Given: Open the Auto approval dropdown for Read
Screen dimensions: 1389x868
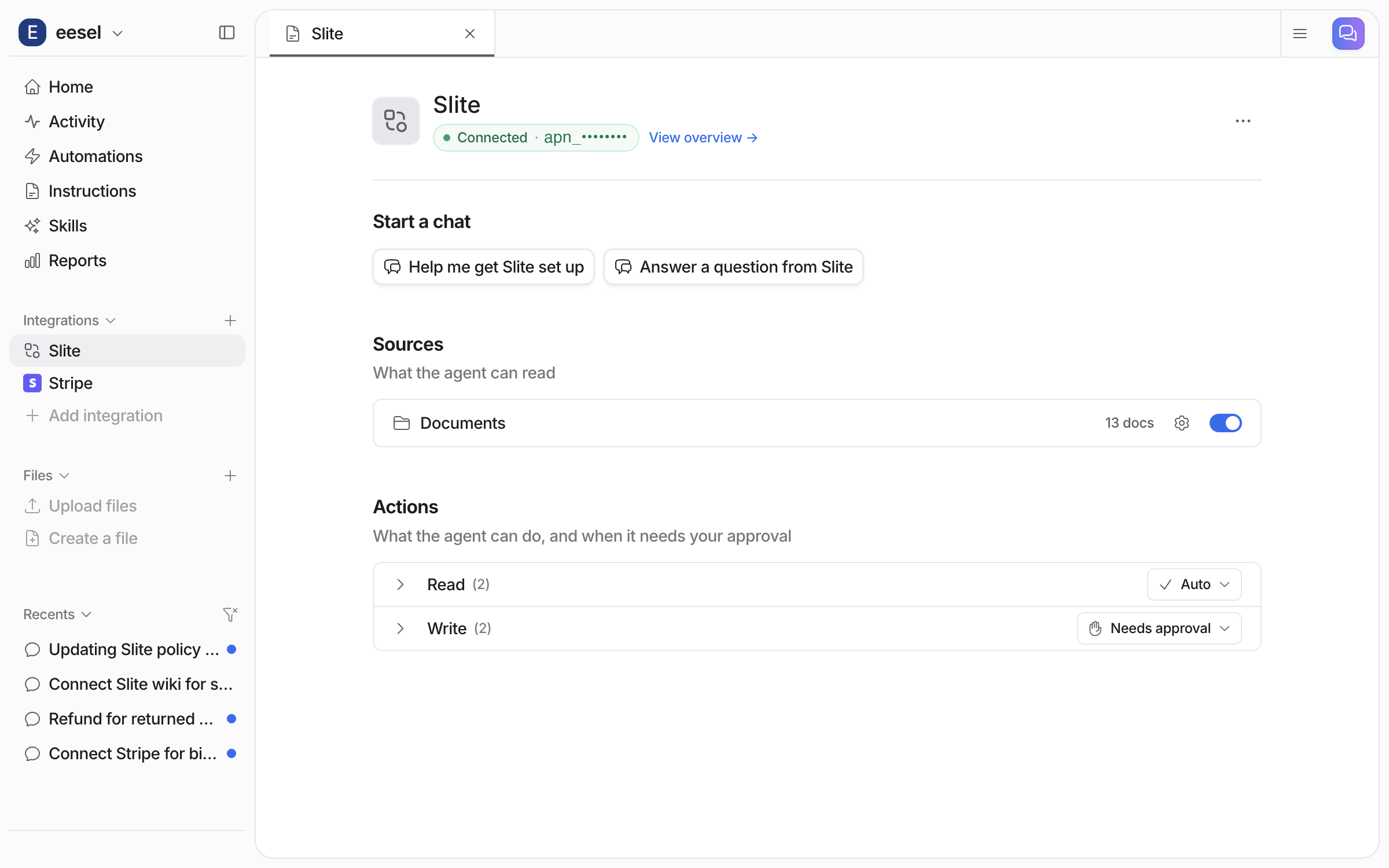Looking at the screenshot, I should tap(1194, 584).
